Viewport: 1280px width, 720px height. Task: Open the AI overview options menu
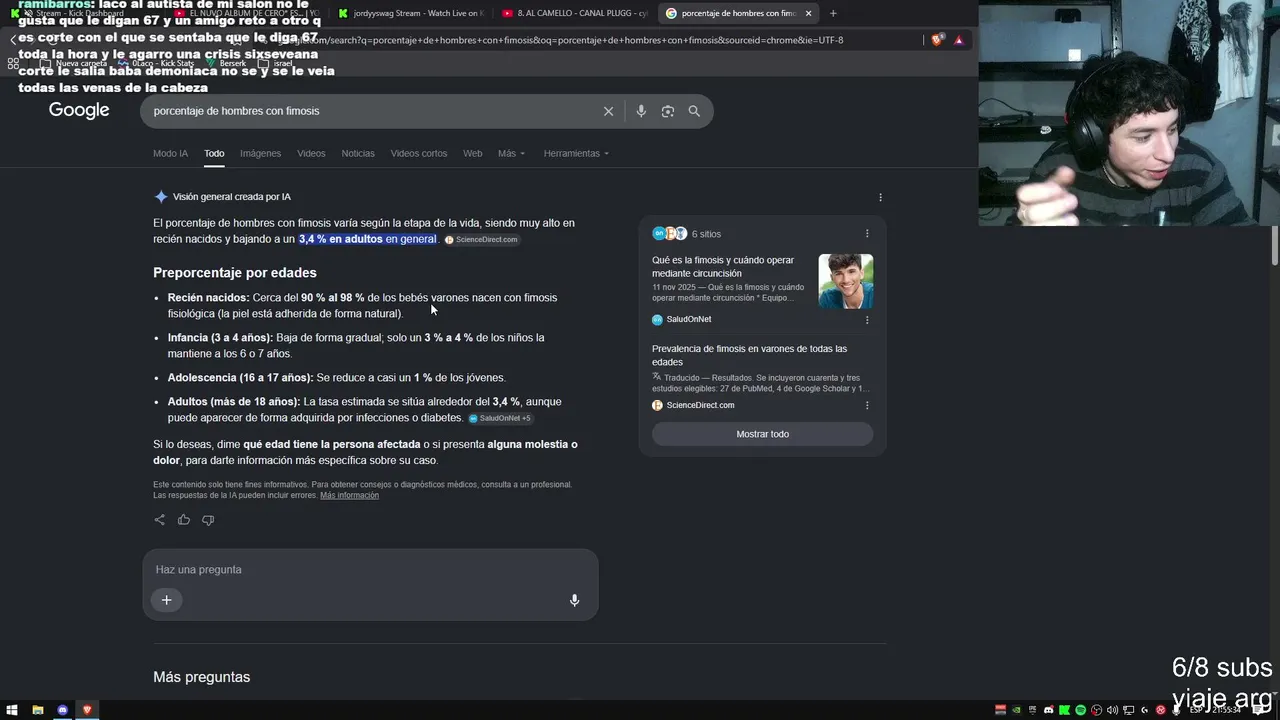(880, 197)
